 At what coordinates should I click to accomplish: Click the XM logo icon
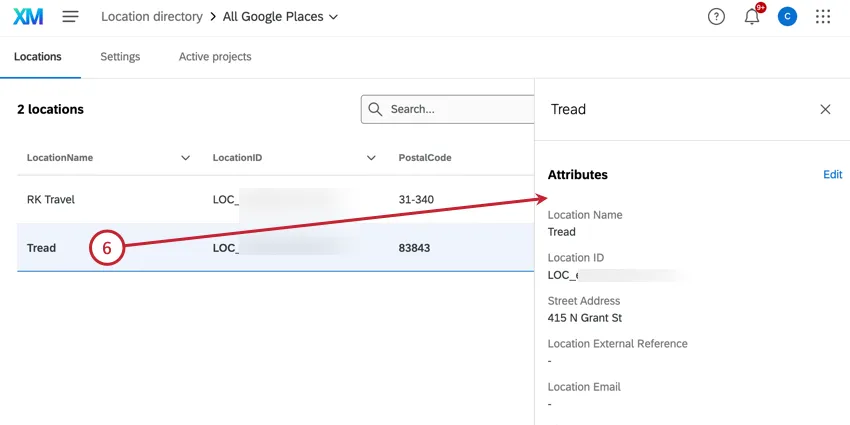tap(28, 16)
